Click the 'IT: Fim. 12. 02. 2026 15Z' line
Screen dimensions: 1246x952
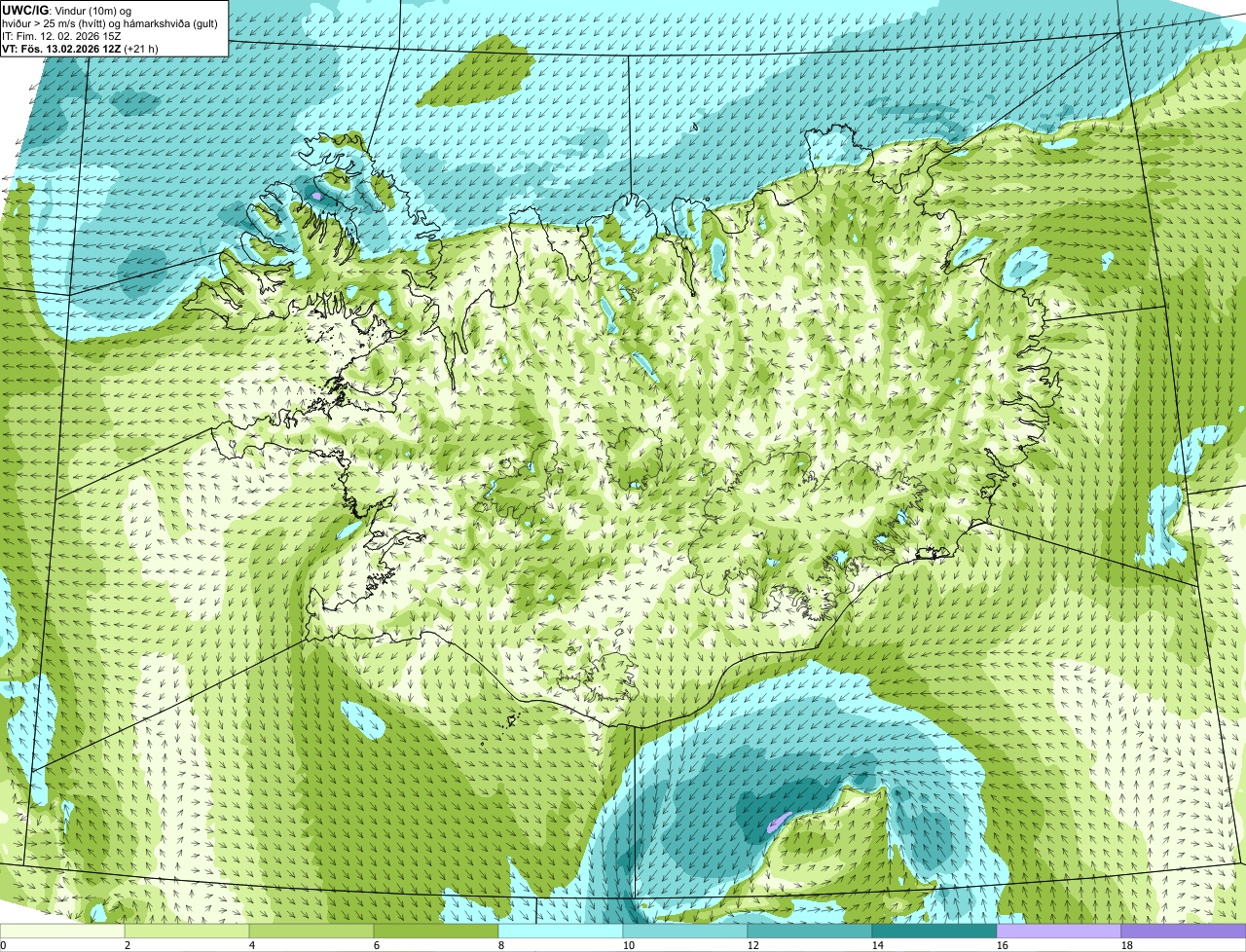tap(62, 36)
